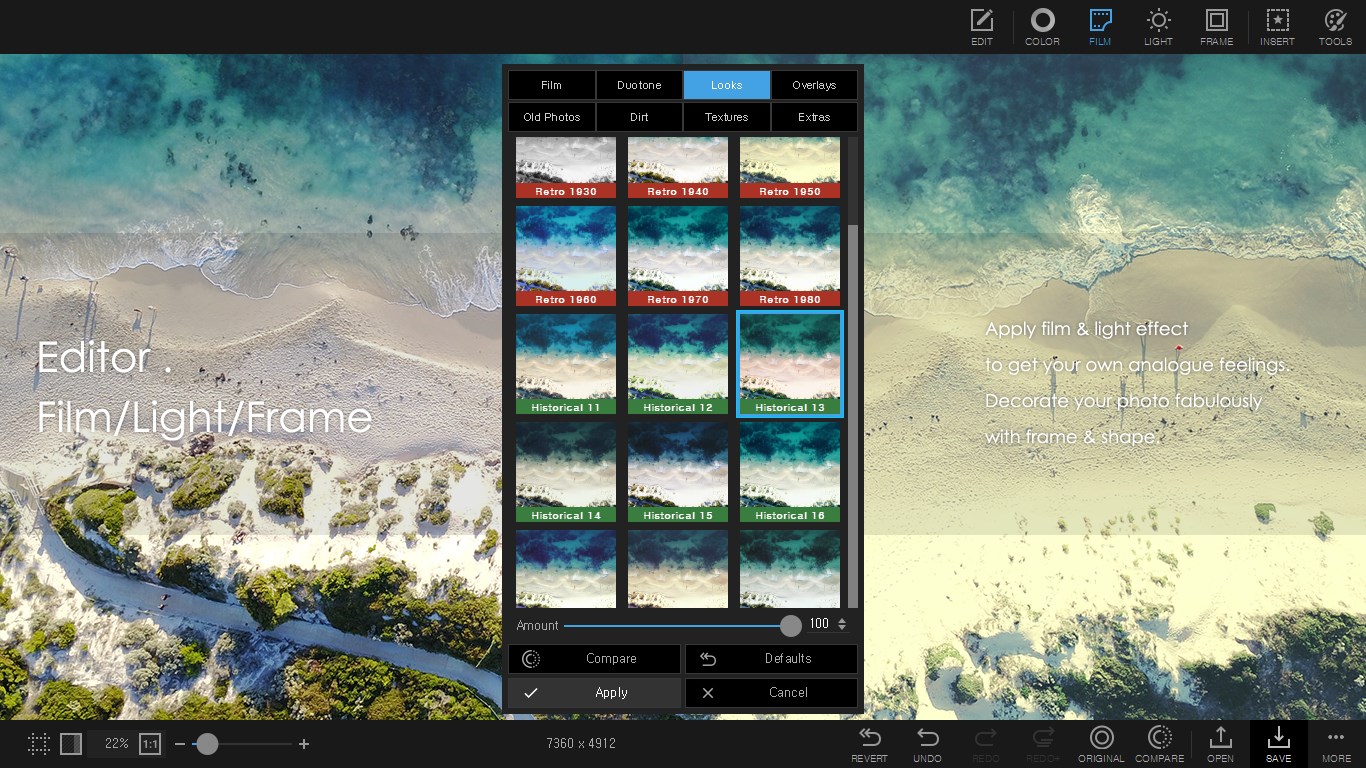Select the 1:1 zoom preset
The width and height of the screenshot is (1366, 768).
[150, 744]
